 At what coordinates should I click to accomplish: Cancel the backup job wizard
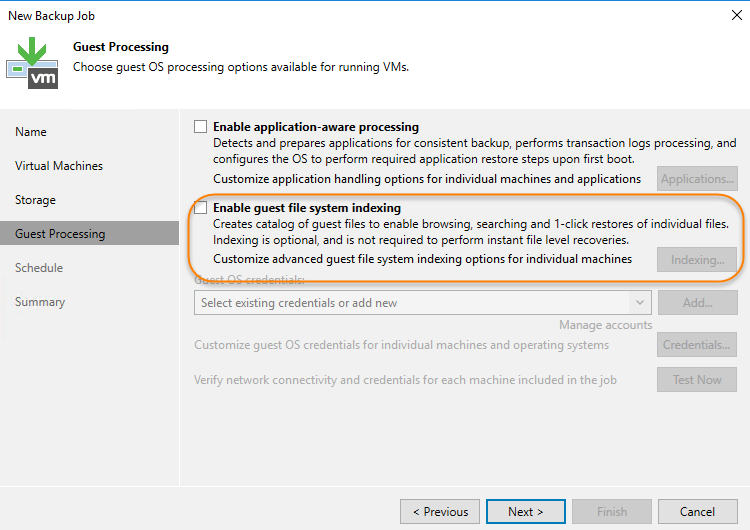tap(697, 512)
